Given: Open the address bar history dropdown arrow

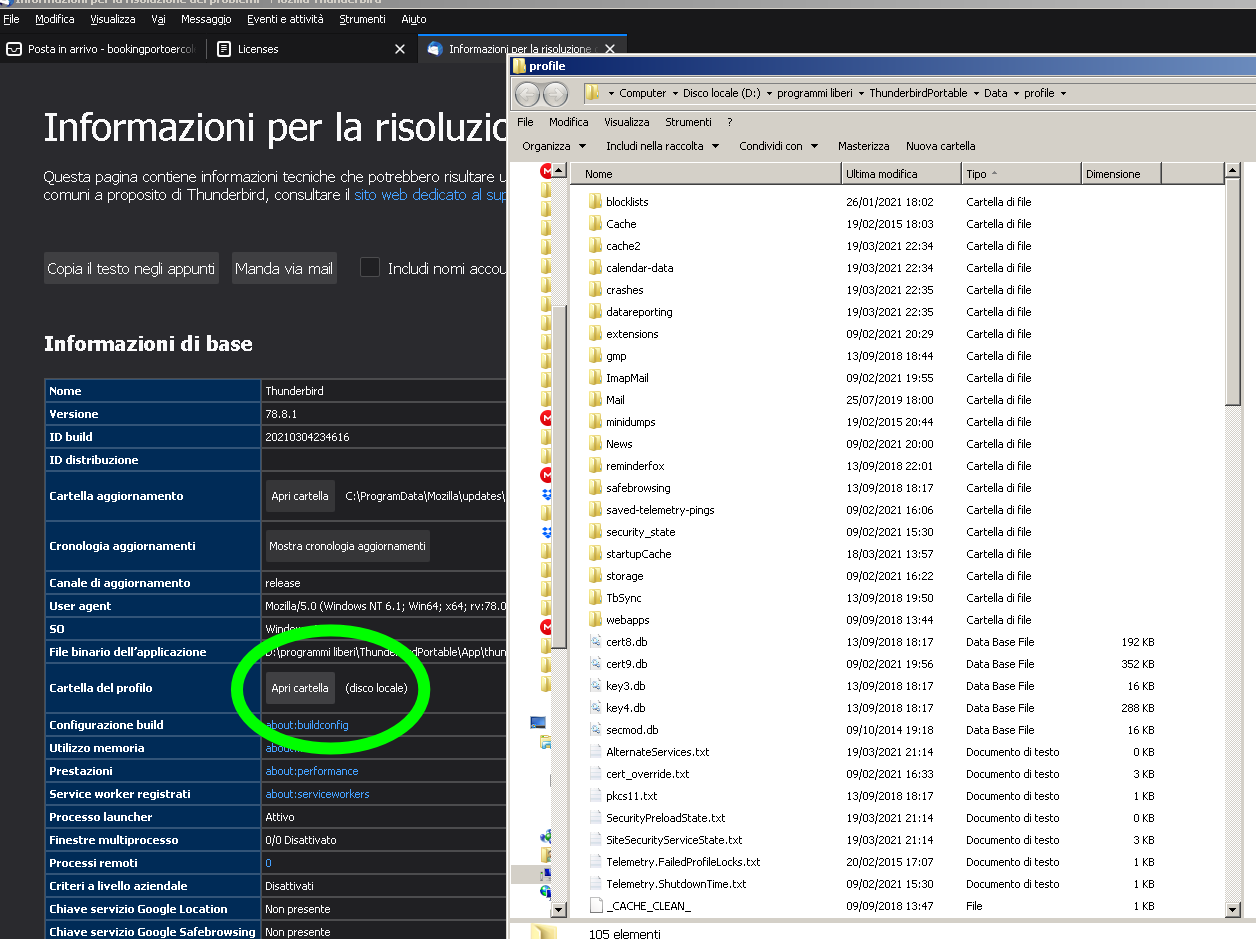Looking at the screenshot, I should pos(610,93).
